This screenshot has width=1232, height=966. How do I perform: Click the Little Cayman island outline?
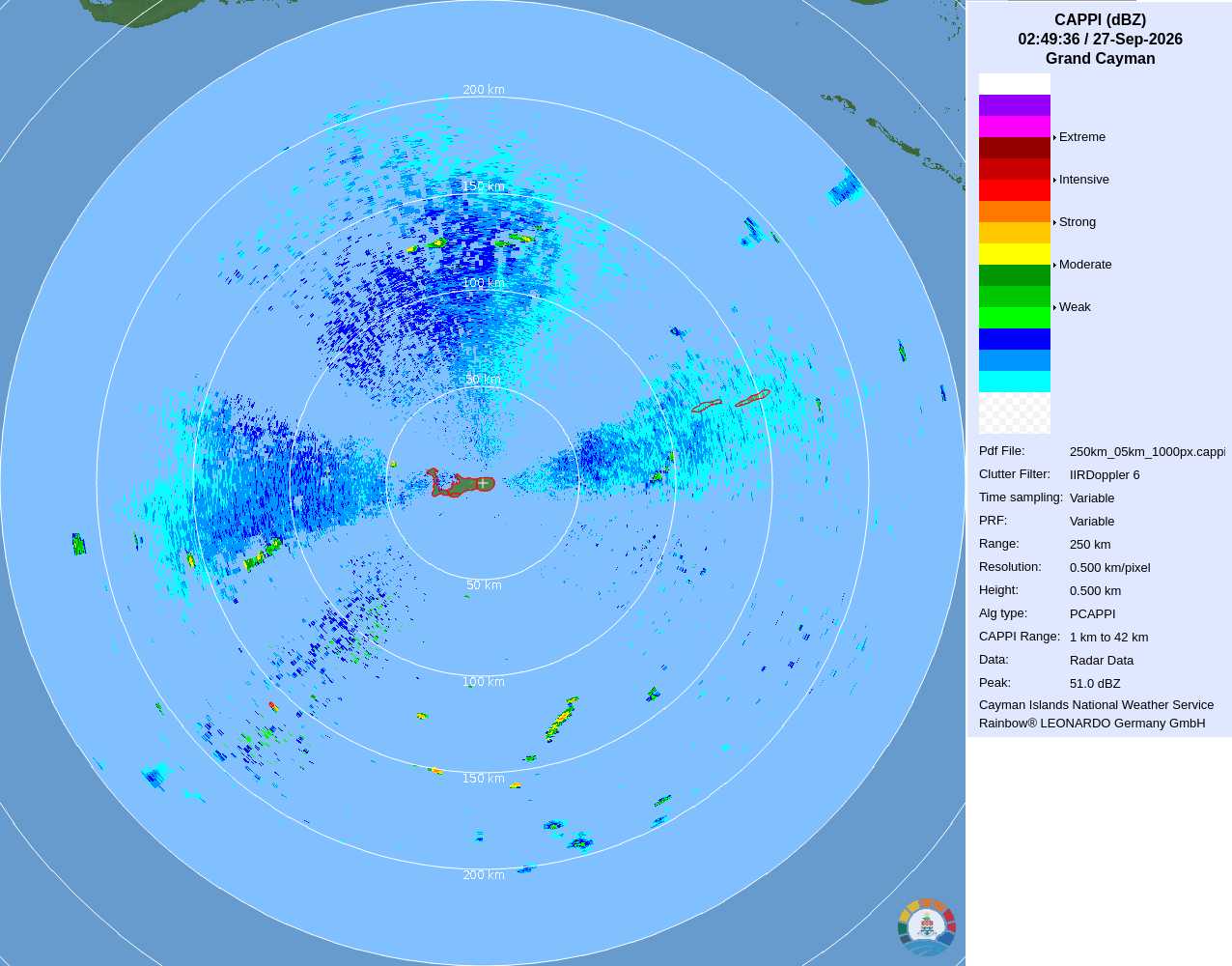click(x=707, y=406)
